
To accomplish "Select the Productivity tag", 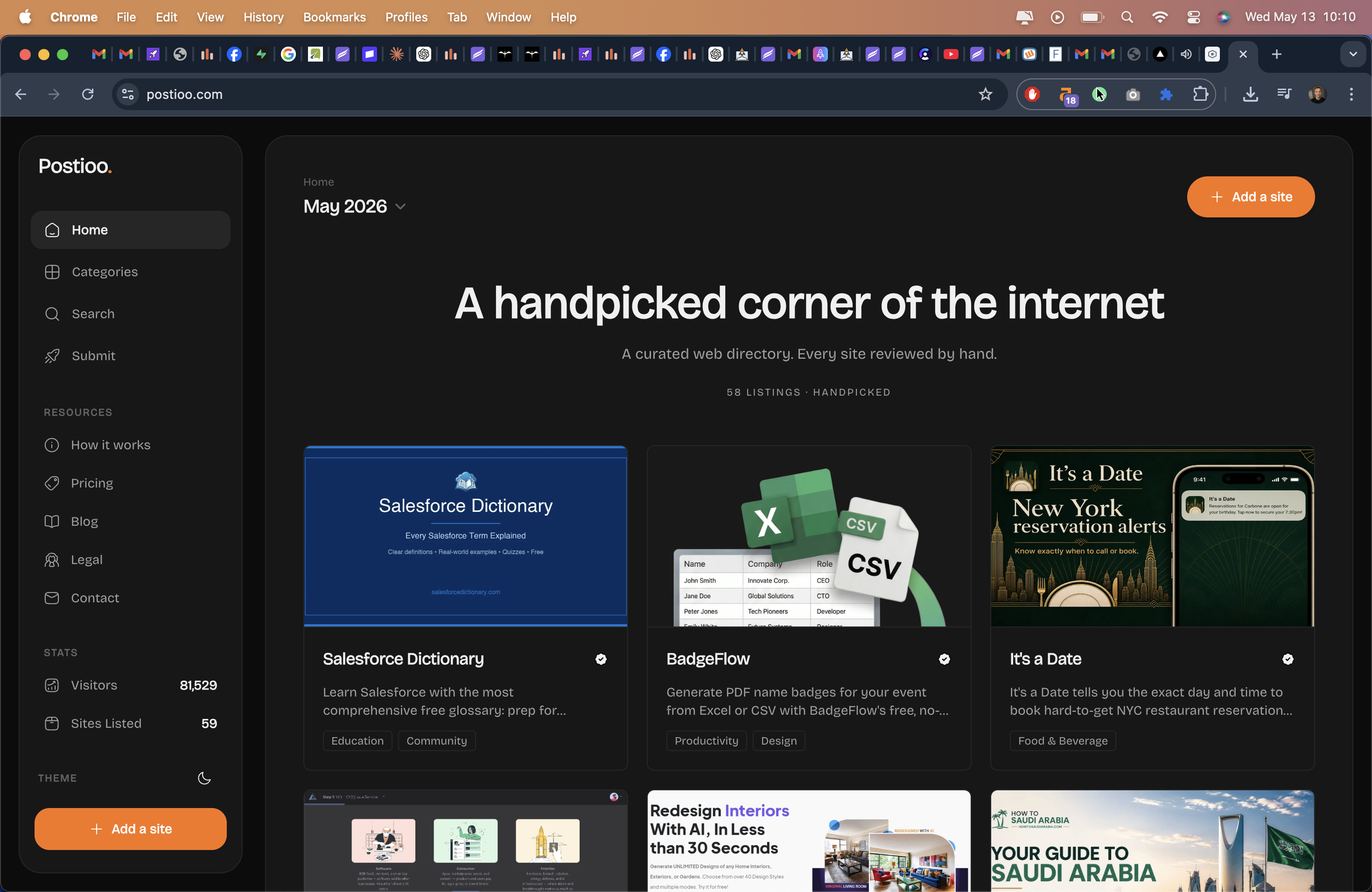I will click(706, 741).
